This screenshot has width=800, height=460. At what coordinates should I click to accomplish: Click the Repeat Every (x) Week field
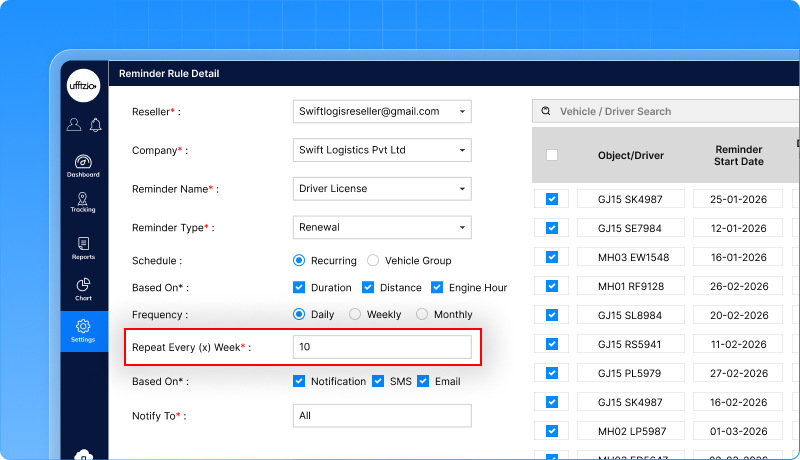[x=382, y=347]
